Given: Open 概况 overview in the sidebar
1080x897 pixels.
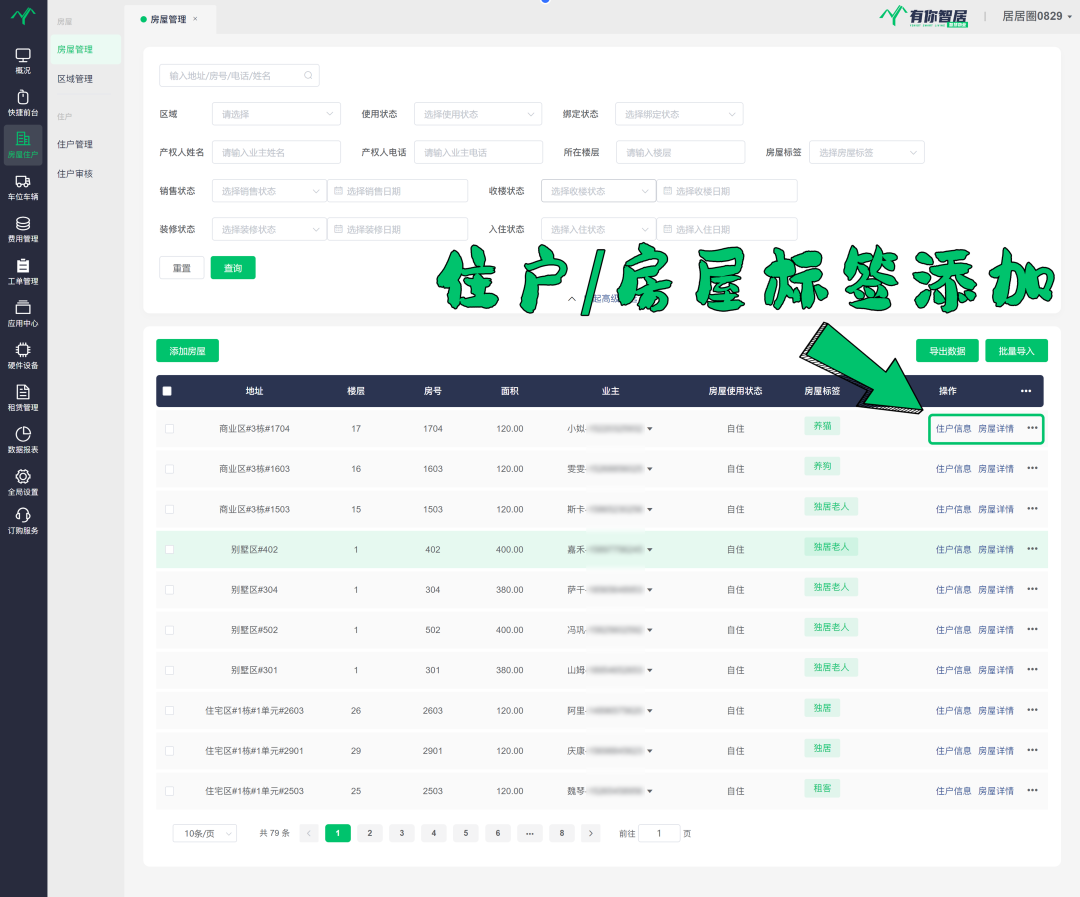Looking at the screenshot, I should point(23,60).
